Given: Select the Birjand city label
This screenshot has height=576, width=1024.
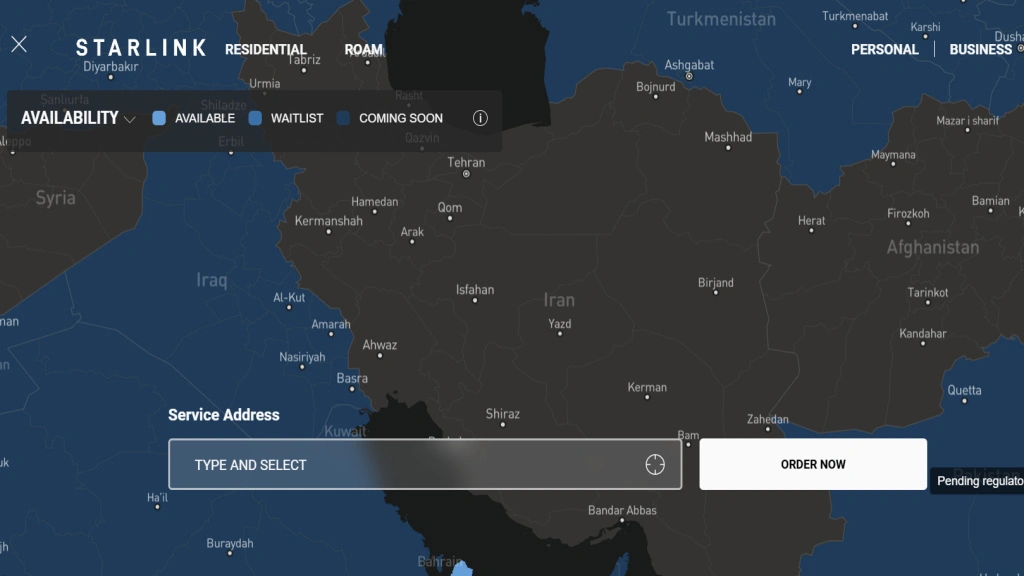Looking at the screenshot, I should click(716, 283).
